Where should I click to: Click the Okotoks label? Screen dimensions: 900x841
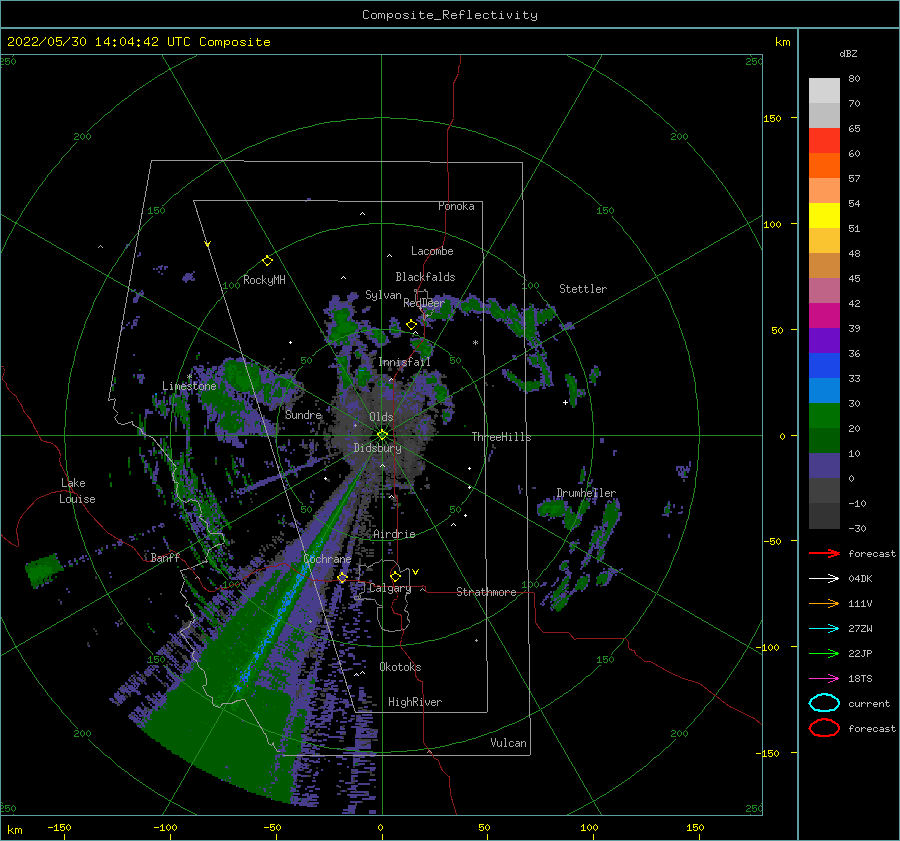click(x=400, y=667)
